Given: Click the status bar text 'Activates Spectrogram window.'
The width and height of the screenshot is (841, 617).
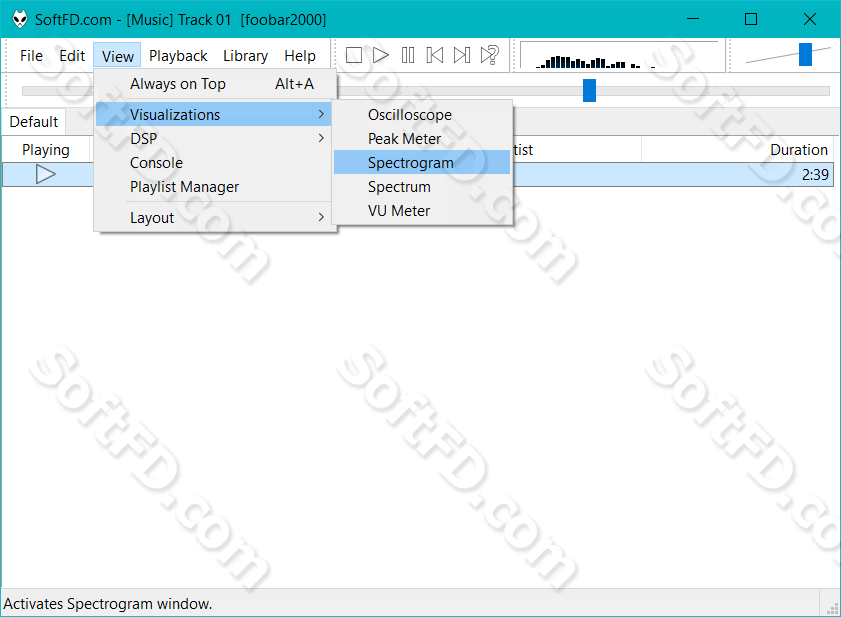Looking at the screenshot, I should (x=108, y=604).
